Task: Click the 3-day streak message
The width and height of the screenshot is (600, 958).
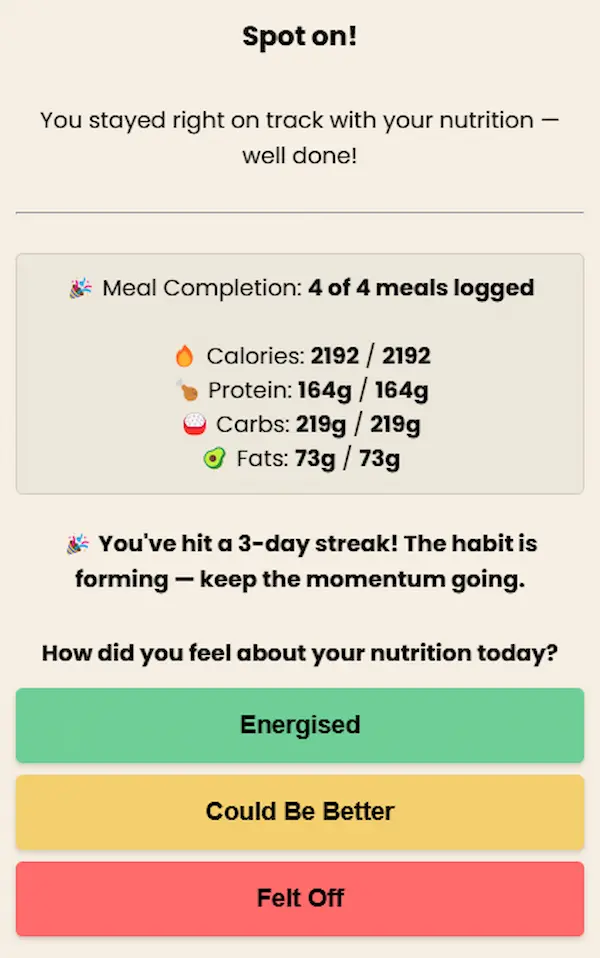Action: 305,561
